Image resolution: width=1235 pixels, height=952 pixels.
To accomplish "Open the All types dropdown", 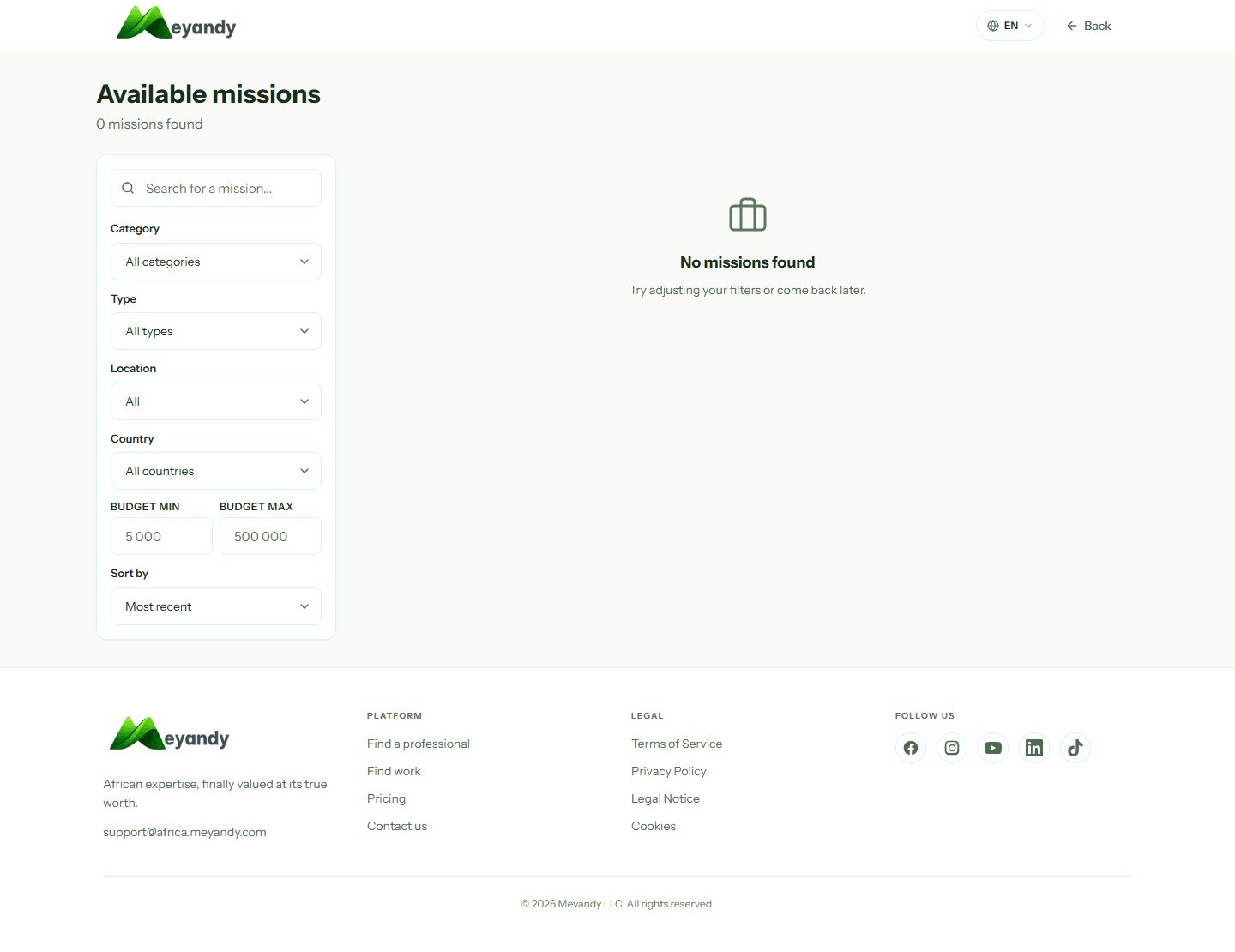I will (216, 331).
